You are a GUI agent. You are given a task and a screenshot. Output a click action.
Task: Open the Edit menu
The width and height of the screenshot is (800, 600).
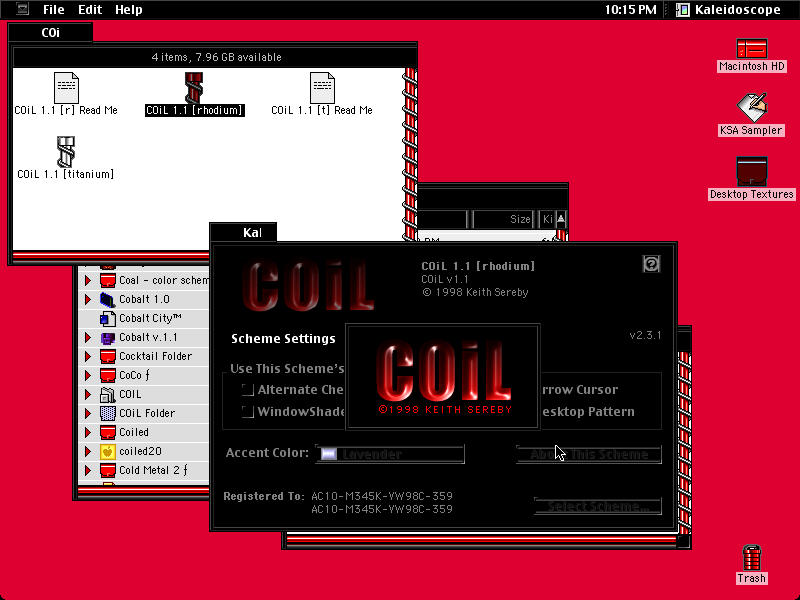[90, 9]
